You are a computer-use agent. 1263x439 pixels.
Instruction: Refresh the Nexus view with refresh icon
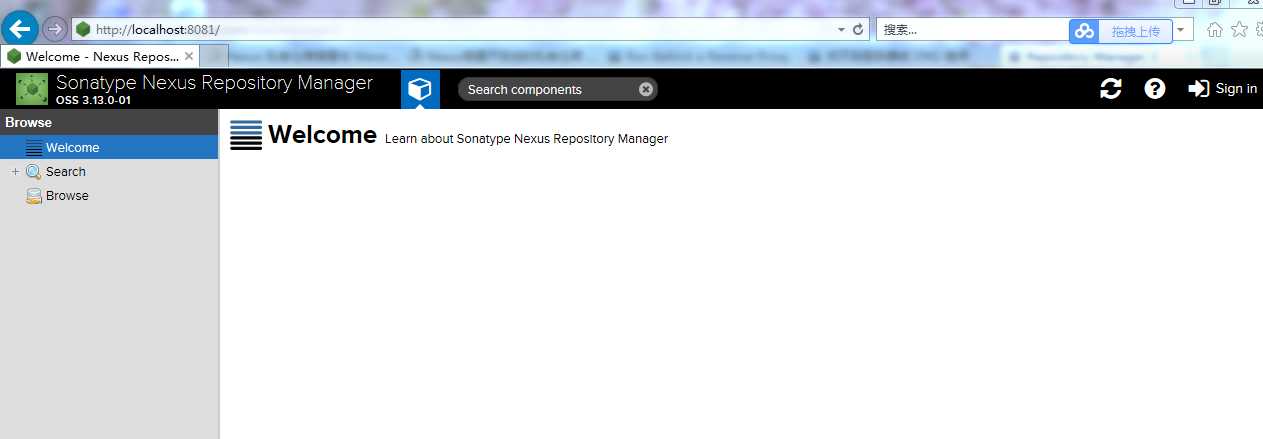1110,89
